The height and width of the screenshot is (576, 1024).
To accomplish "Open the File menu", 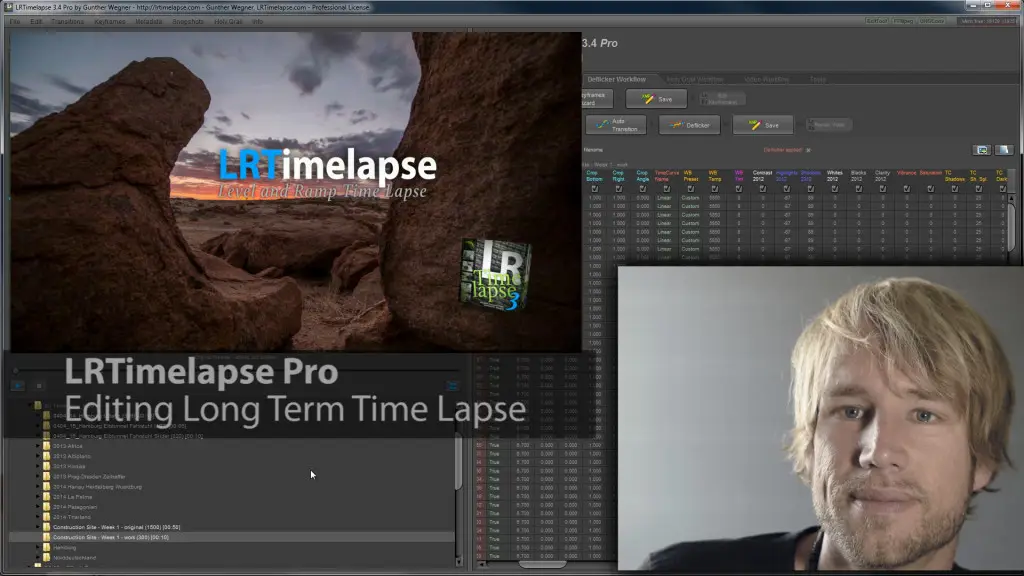I will 14,22.
